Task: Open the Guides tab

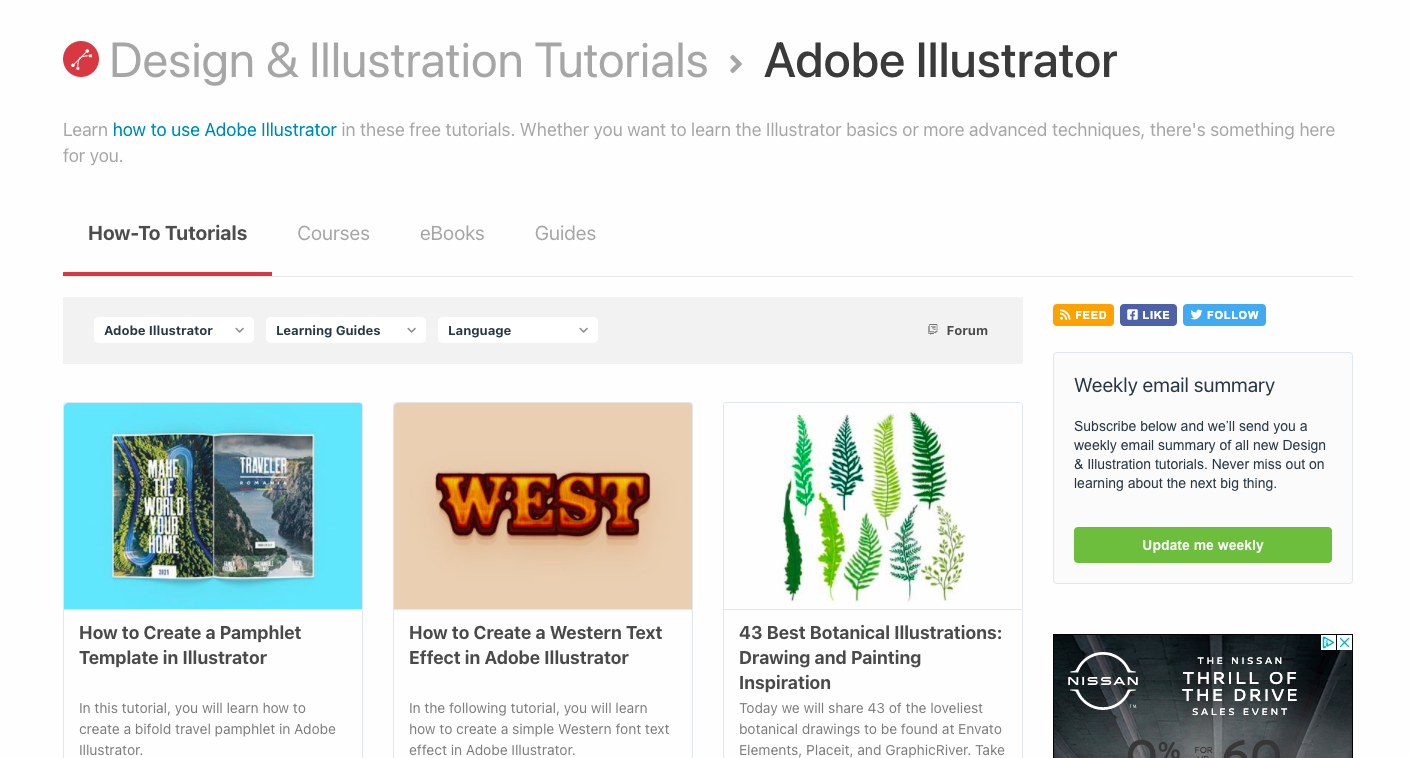Action: [565, 233]
